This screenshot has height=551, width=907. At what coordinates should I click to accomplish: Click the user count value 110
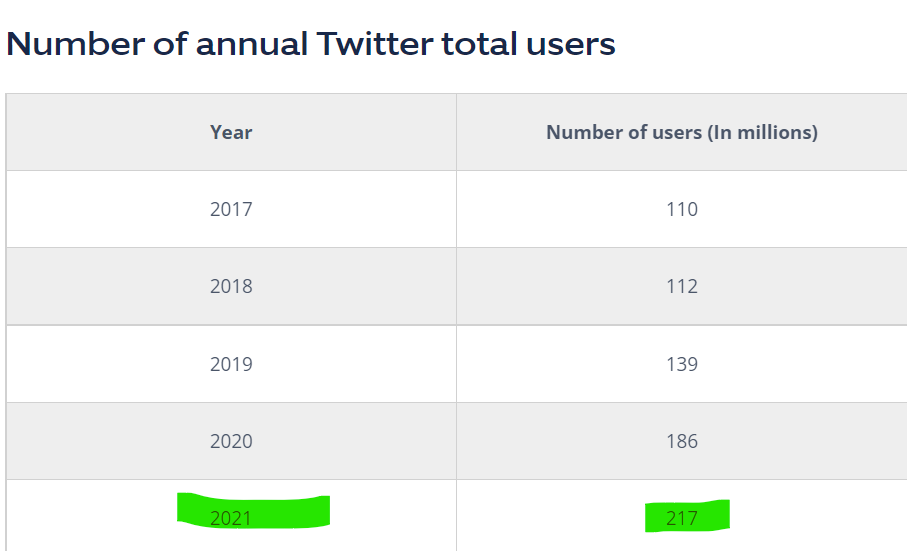pyautogui.click(x=682, y=209)
